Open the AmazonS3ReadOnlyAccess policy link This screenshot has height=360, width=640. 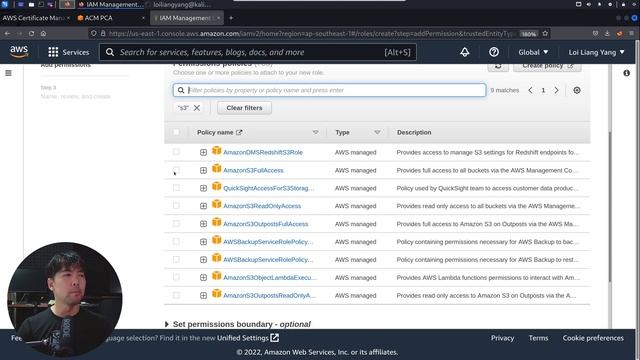(262, 206)
